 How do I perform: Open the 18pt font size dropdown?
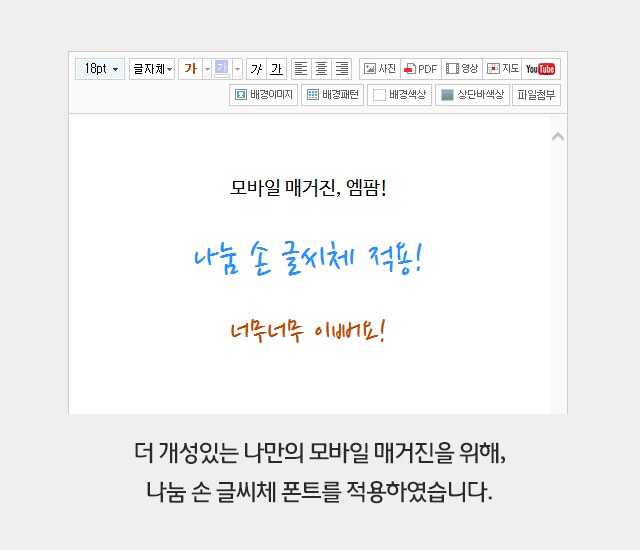100,69
